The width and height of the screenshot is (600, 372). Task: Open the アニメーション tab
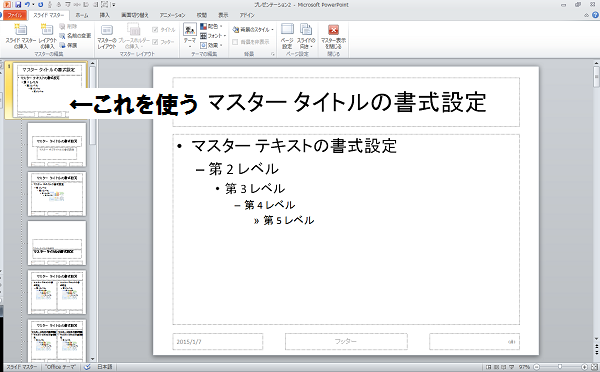click(172, 15)
